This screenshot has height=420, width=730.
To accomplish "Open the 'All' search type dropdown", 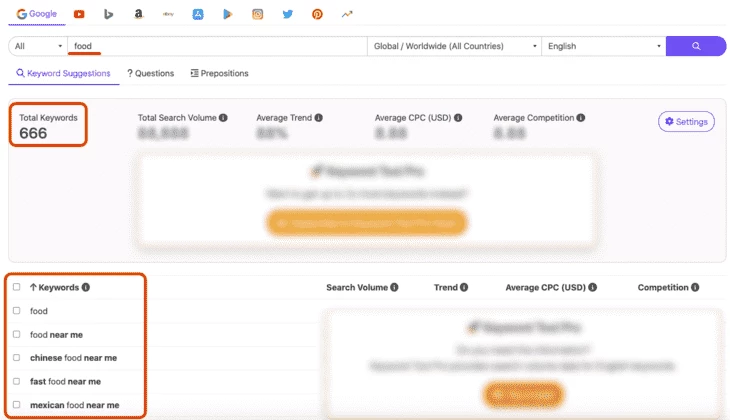I will pyautogui.click(x=38, y=46).
